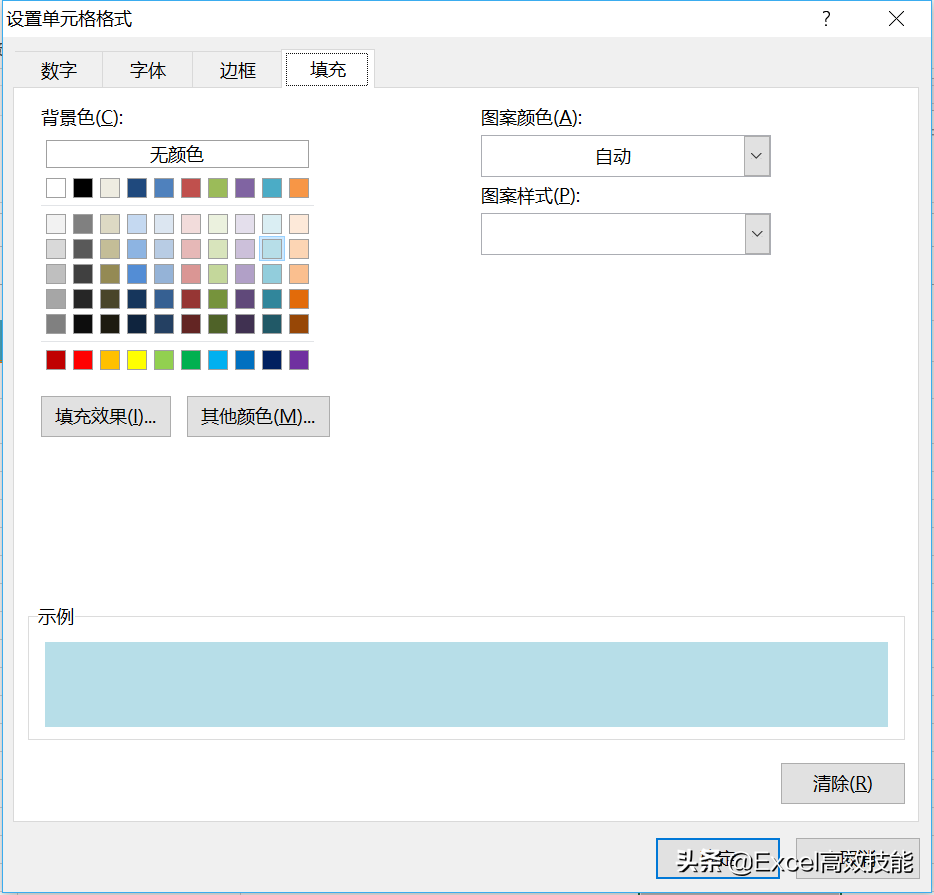934x895 pixels.
Task: Pick lightest gray tint below white swatch
Action: click(x=56, y=224)
